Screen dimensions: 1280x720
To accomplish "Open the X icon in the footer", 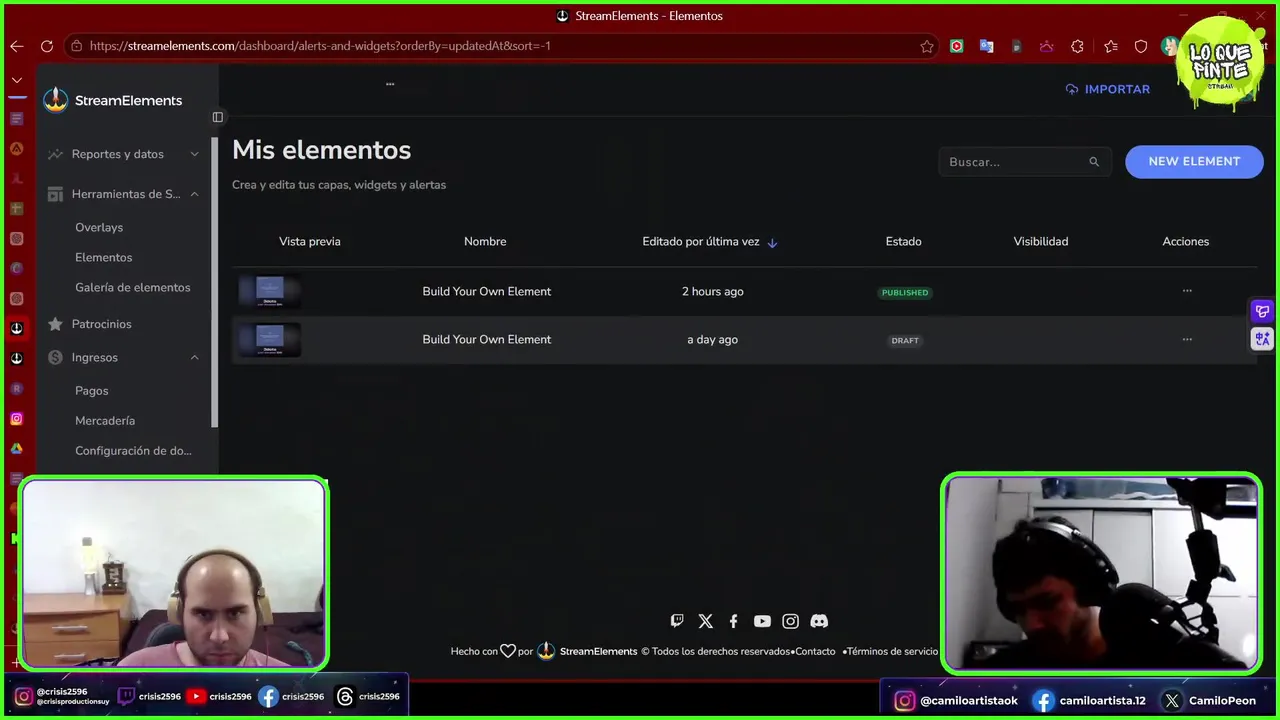I will tap(706, 621).
